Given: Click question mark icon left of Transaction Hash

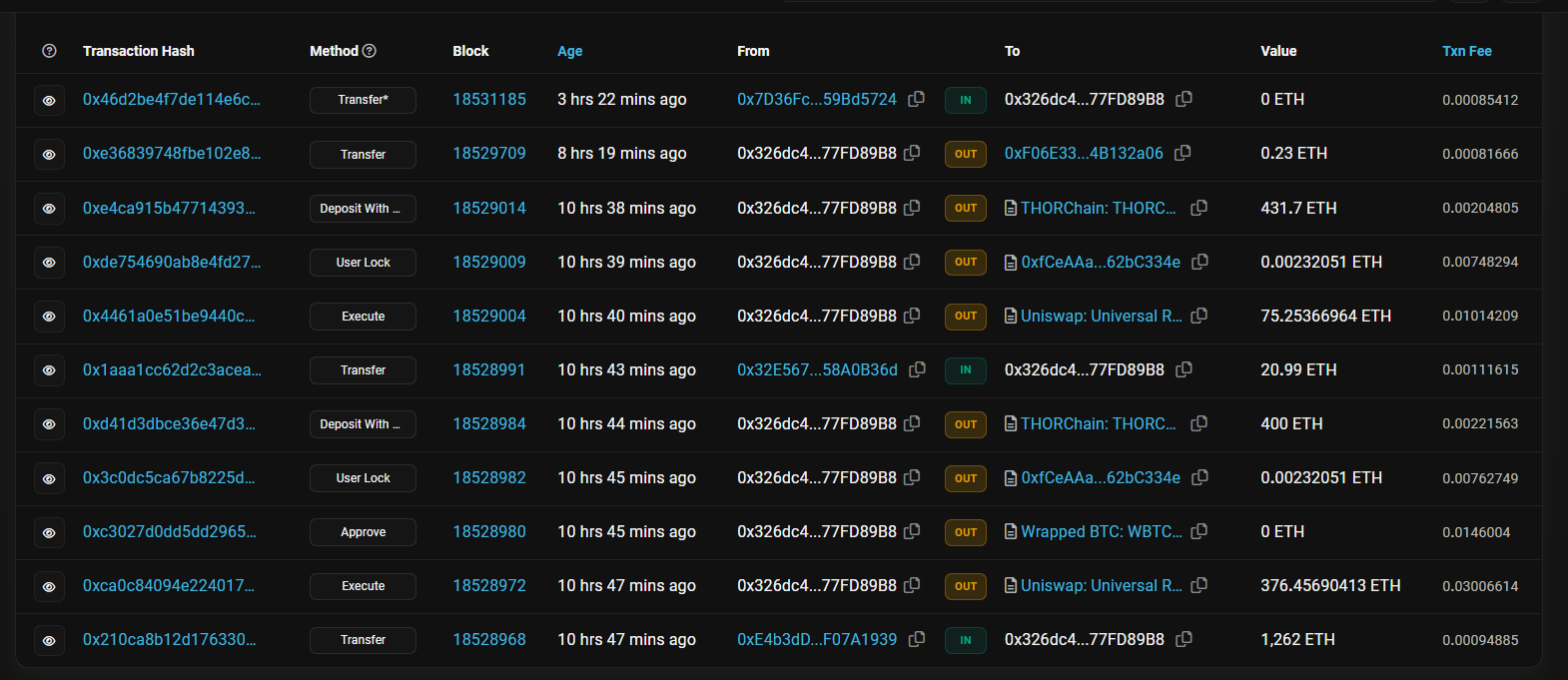Looking at the screenshot, I should tap(49, 51).
